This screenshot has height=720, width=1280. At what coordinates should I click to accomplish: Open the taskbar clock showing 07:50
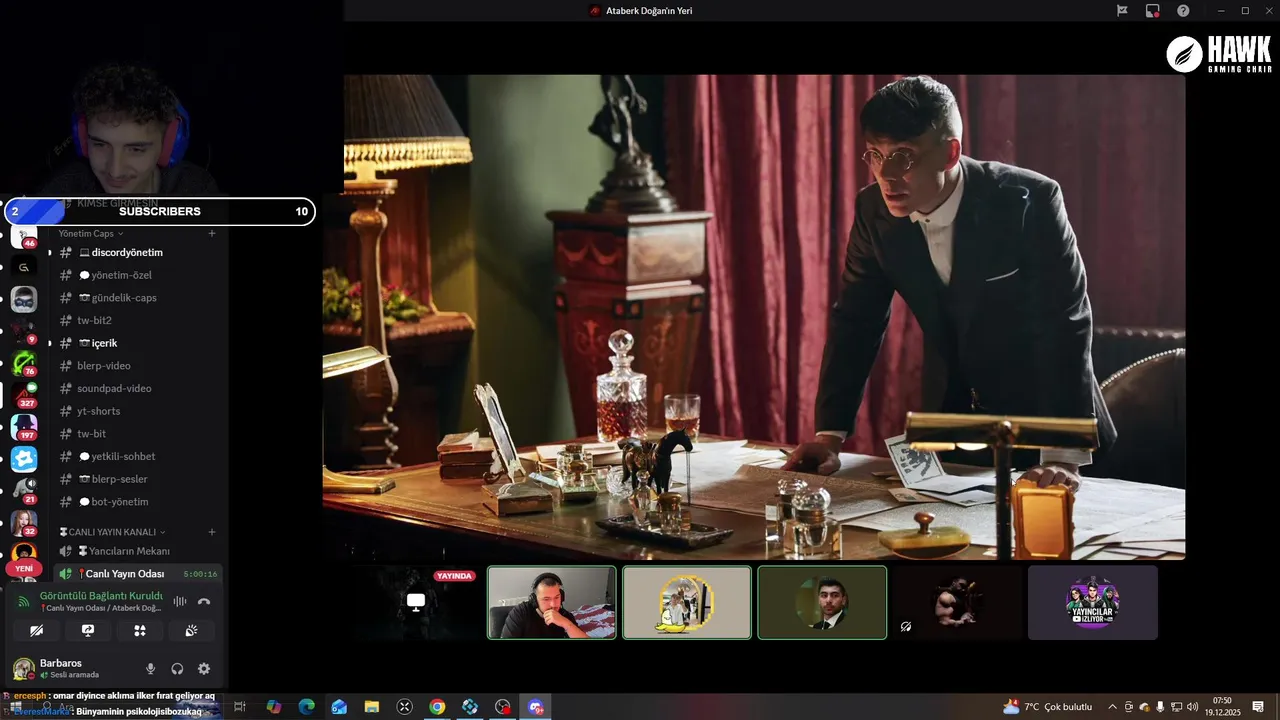[x=1222, y=707]
